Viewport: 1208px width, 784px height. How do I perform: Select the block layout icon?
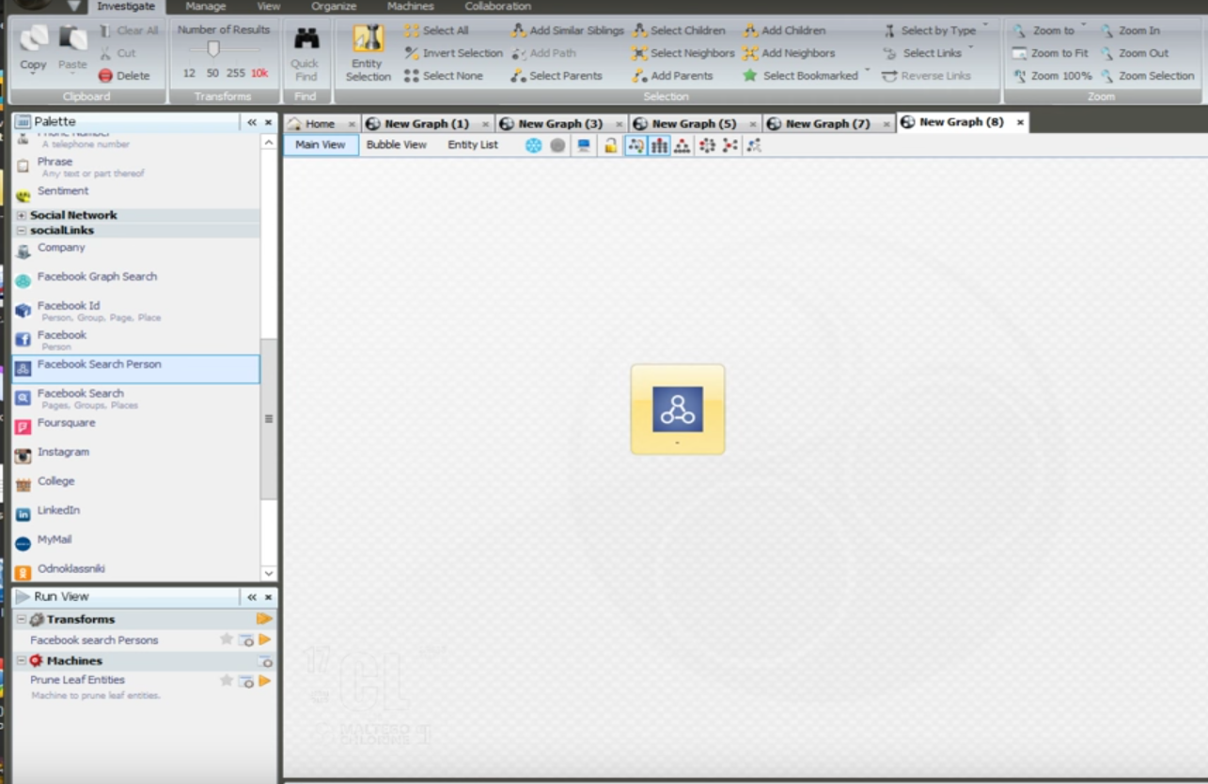click(x=659, y=146)
